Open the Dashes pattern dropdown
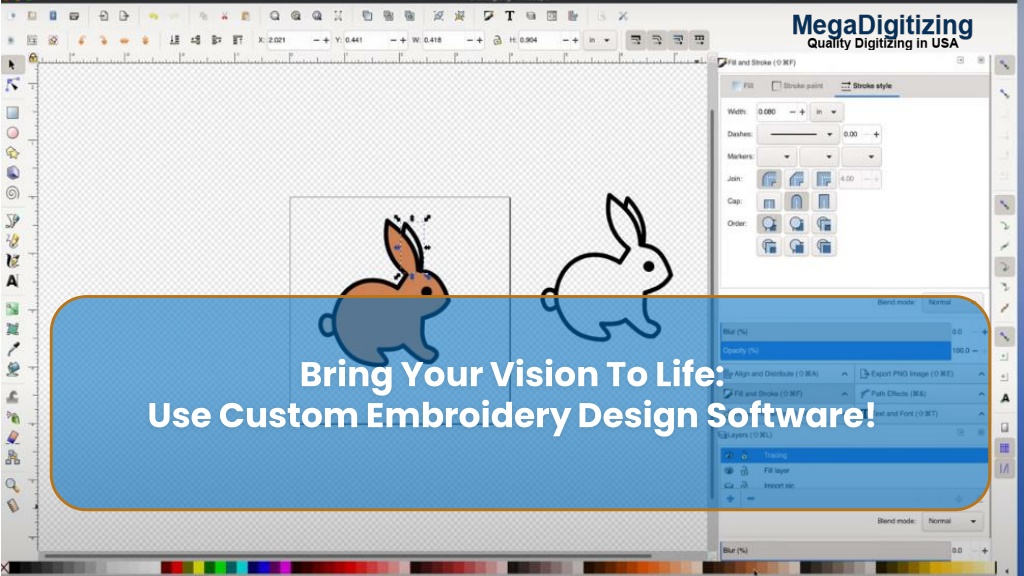Viewport: 1024px width, 576px height. (x=798, y=134)
